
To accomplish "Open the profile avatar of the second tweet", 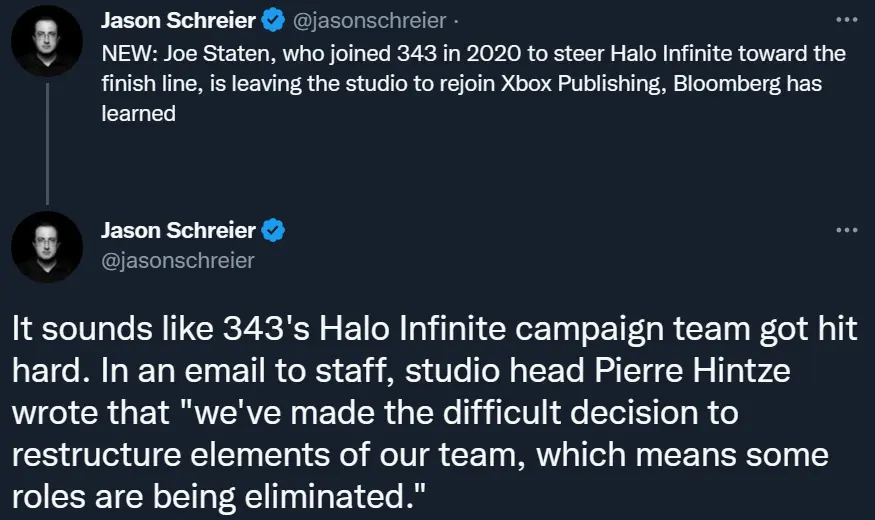I will pyautogui.click(x=46, y=247).
